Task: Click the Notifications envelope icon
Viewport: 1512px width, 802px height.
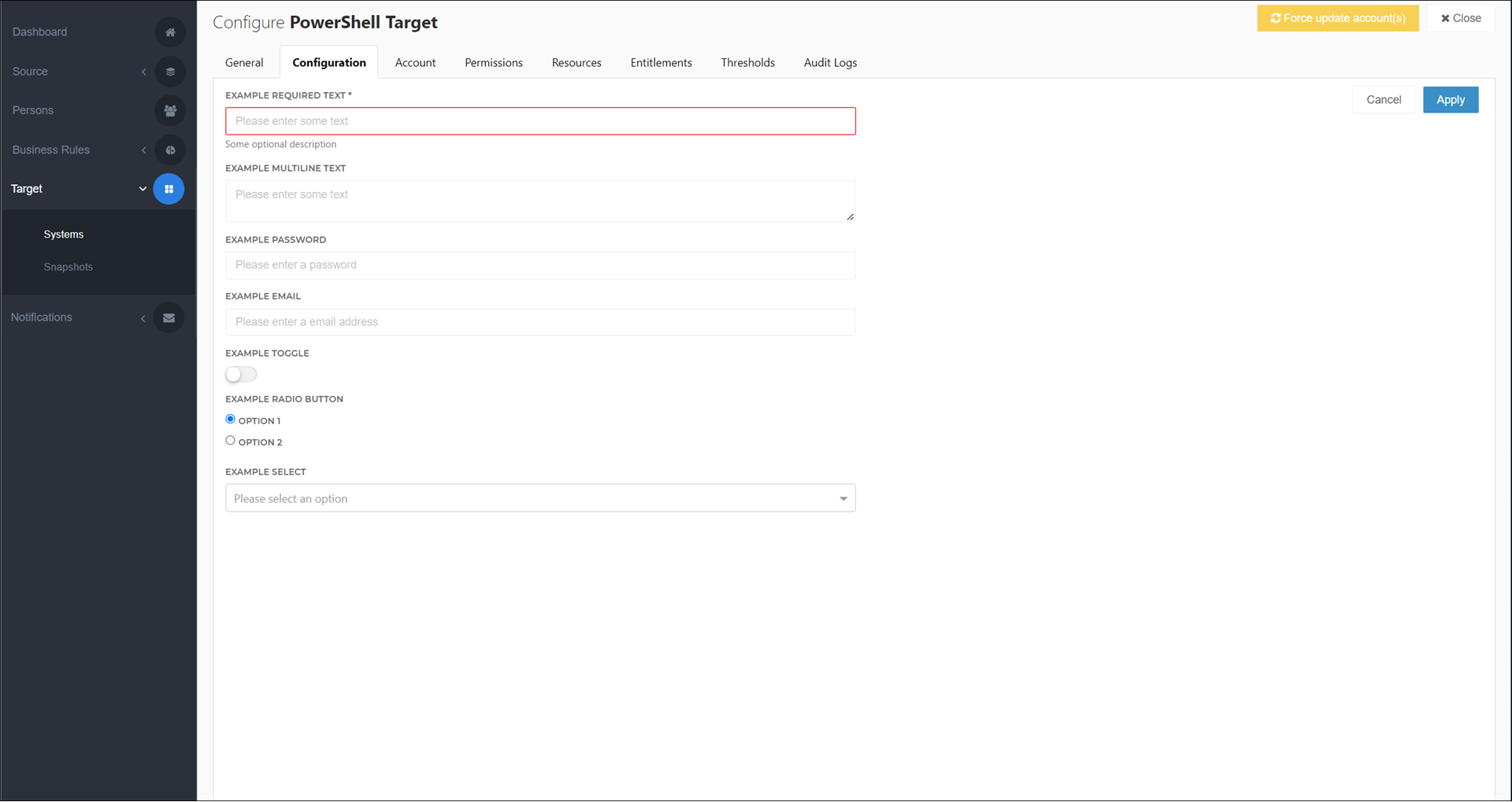Action: coord(169,318)
